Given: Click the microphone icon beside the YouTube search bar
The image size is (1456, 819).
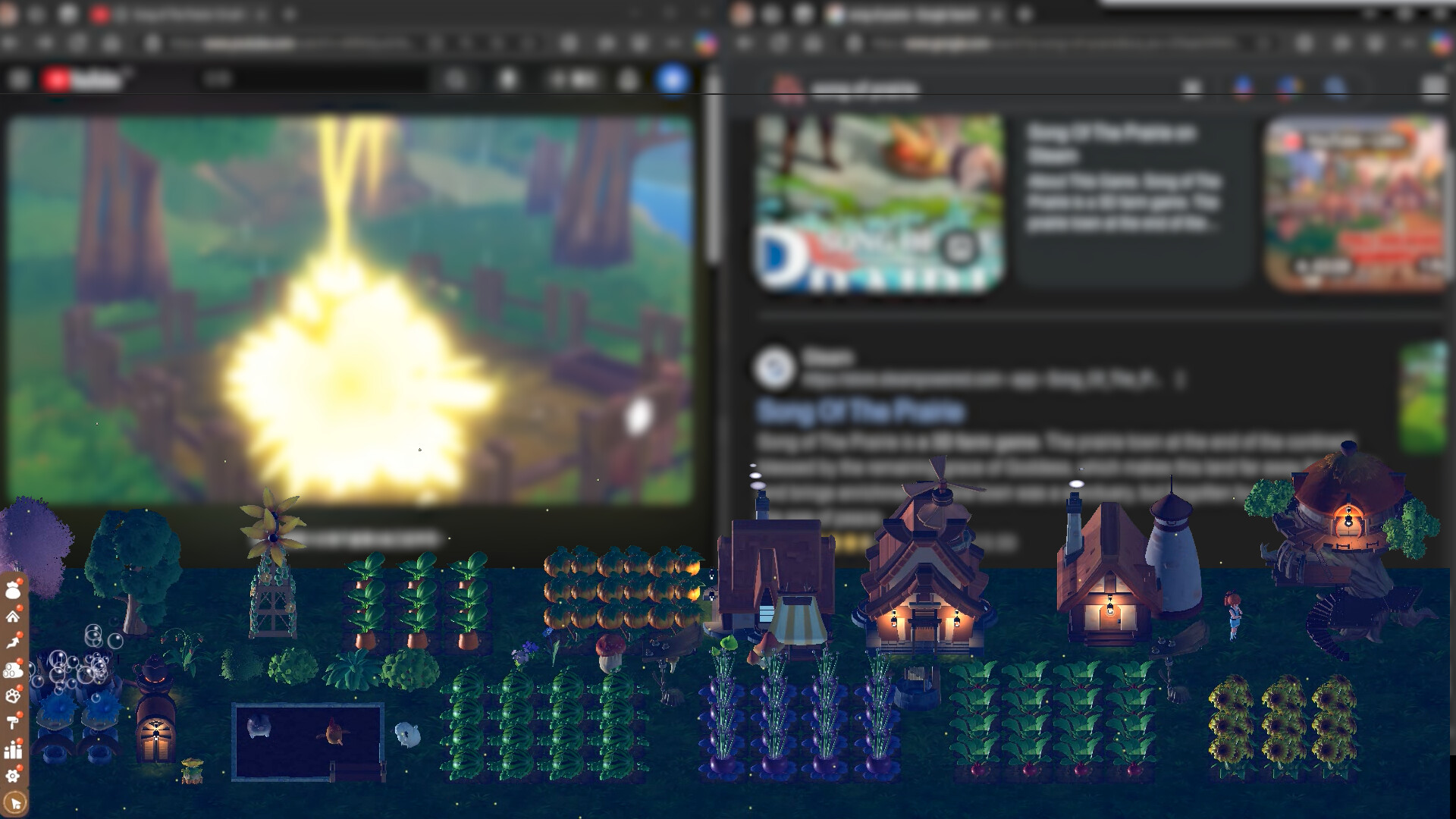Looking at the screenshot, I should [510, 78].
